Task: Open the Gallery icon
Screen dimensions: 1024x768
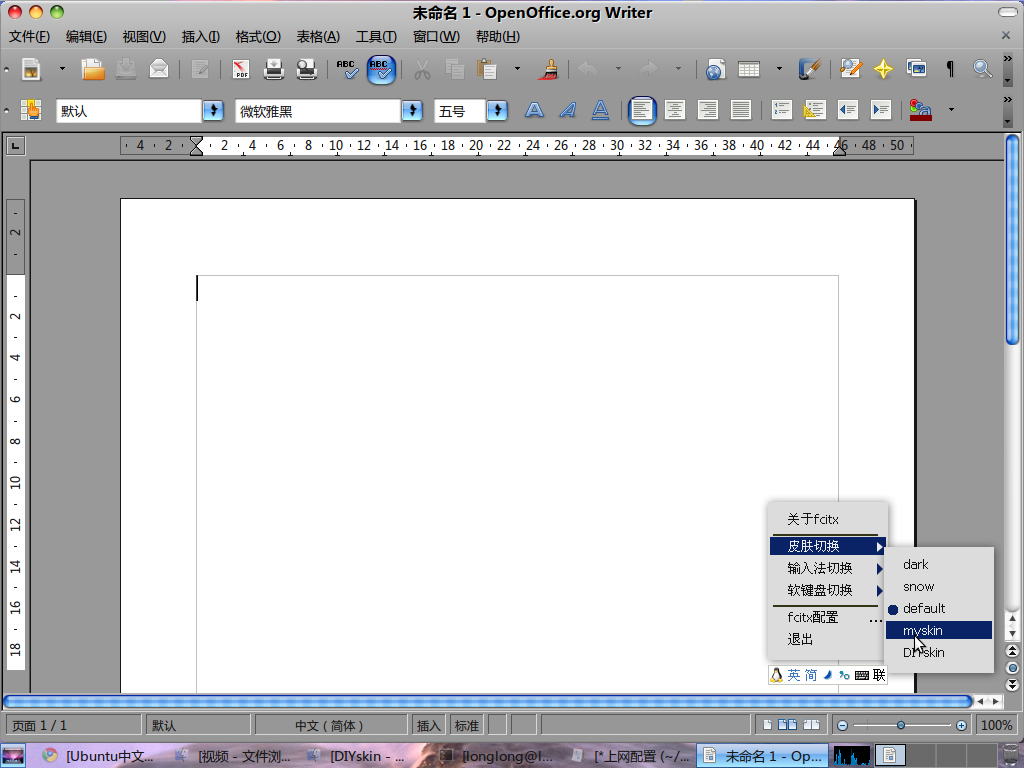Action: pos(916,69)
